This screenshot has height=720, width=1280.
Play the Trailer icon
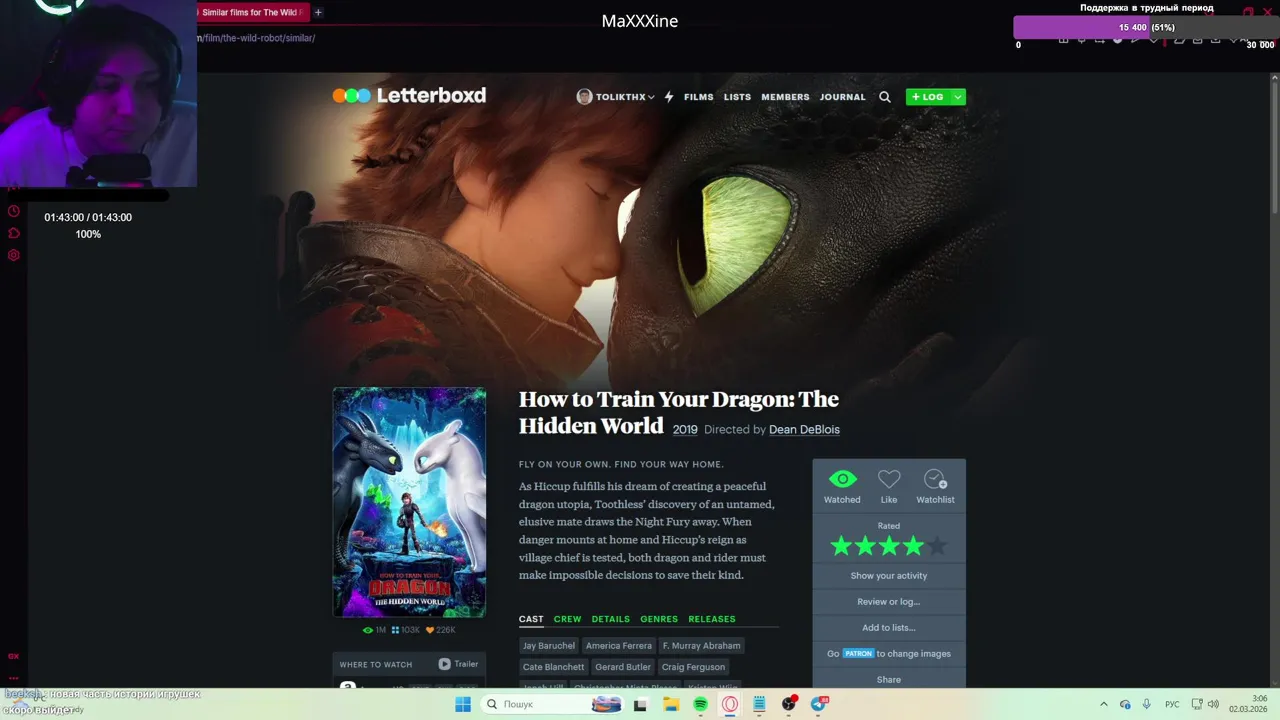click(444, 664)
